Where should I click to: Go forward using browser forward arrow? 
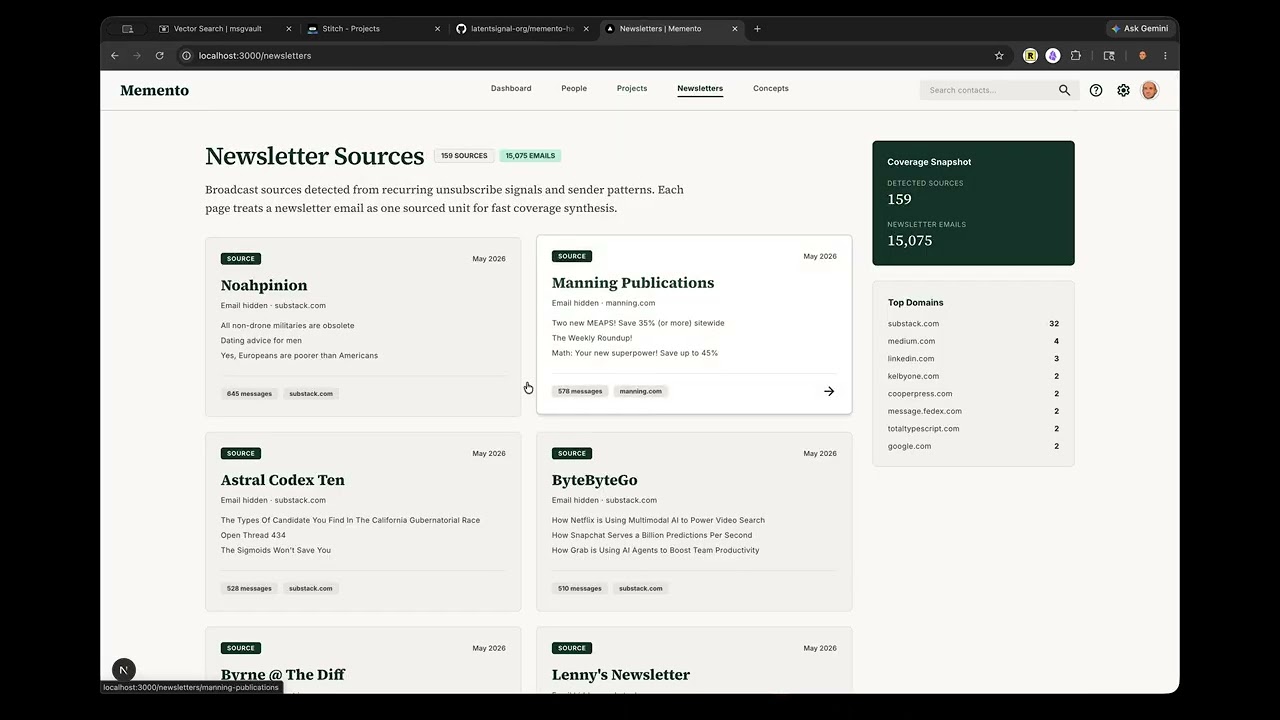click(x=137, y=56)
